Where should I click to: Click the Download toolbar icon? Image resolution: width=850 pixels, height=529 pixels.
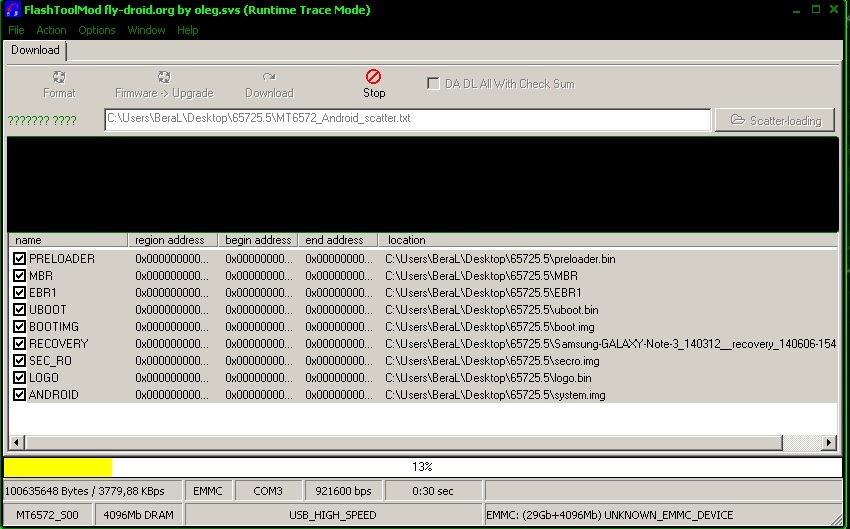tap(269, 77)
